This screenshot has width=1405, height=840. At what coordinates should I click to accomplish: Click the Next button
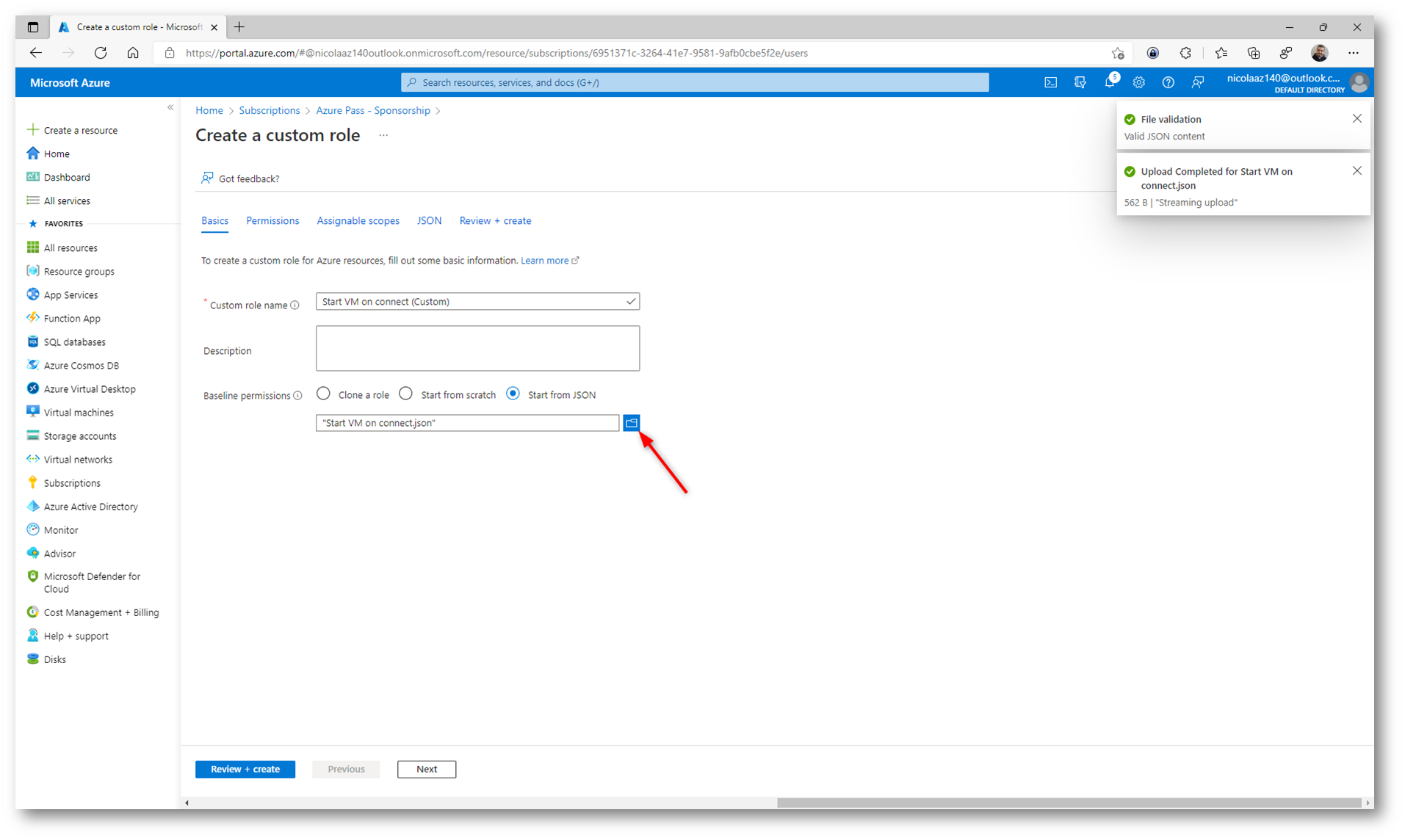tap(427, 769)
